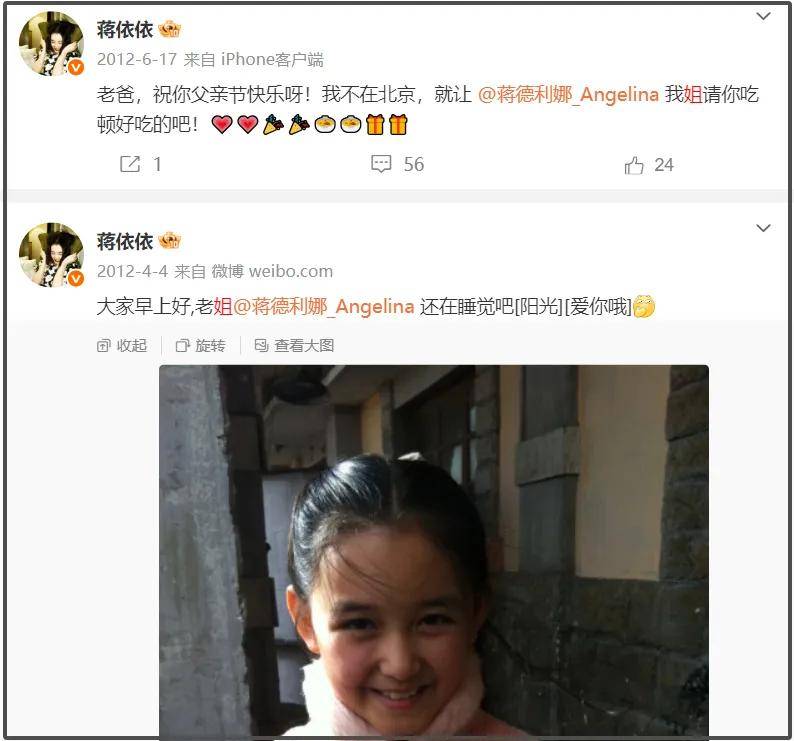The width and height of the screenshot is (794, 741).
Task: Click the repost share icon on first post
Action: point(130,164)
